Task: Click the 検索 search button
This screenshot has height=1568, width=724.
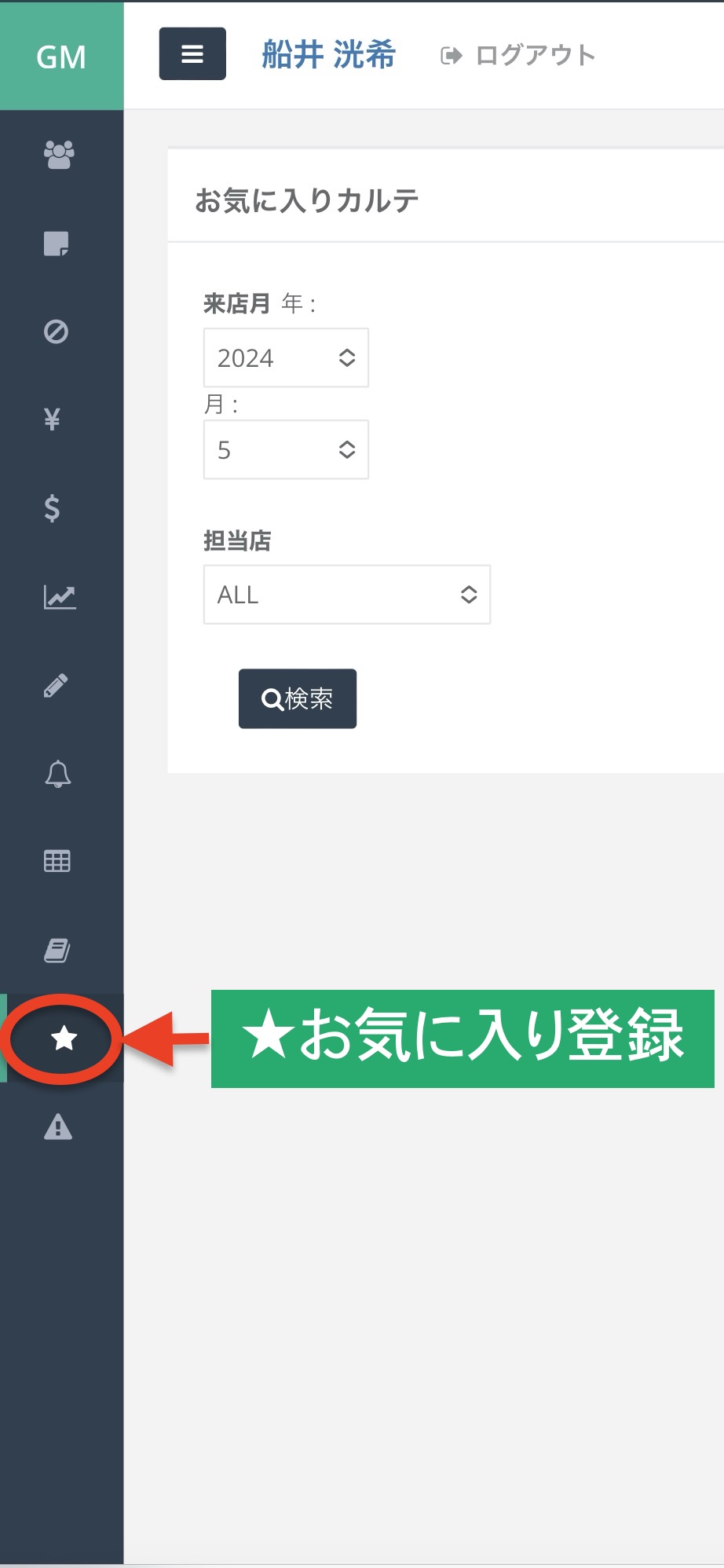Action: pyautogui.click(x=298, y=698)
